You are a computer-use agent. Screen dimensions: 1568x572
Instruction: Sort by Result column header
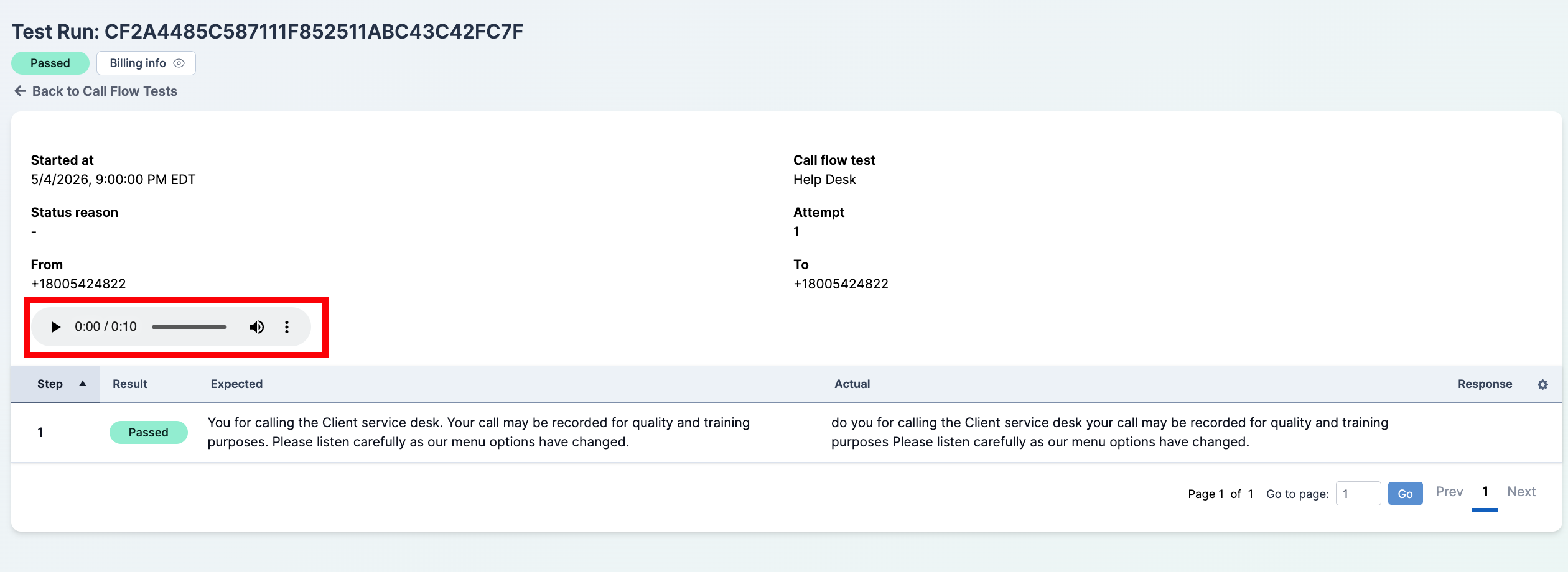tap(130, 384)
